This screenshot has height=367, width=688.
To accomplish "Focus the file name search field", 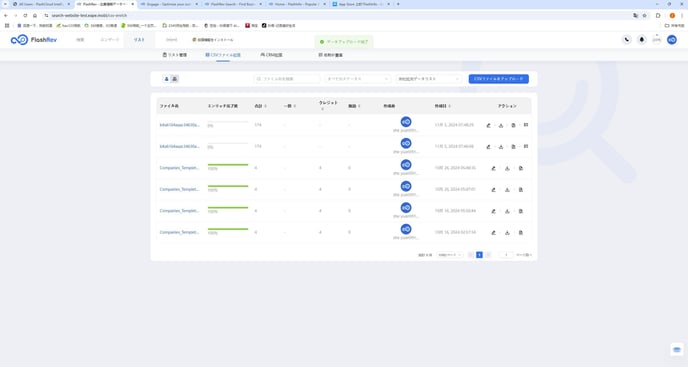I will (287, 79).
